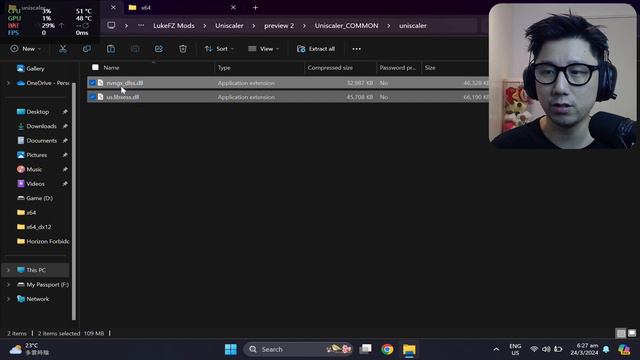Screen dimensions: 640x360
Task: Navigate to Uniscaler_COMMON breadcrumb
Action: point(346,25)
